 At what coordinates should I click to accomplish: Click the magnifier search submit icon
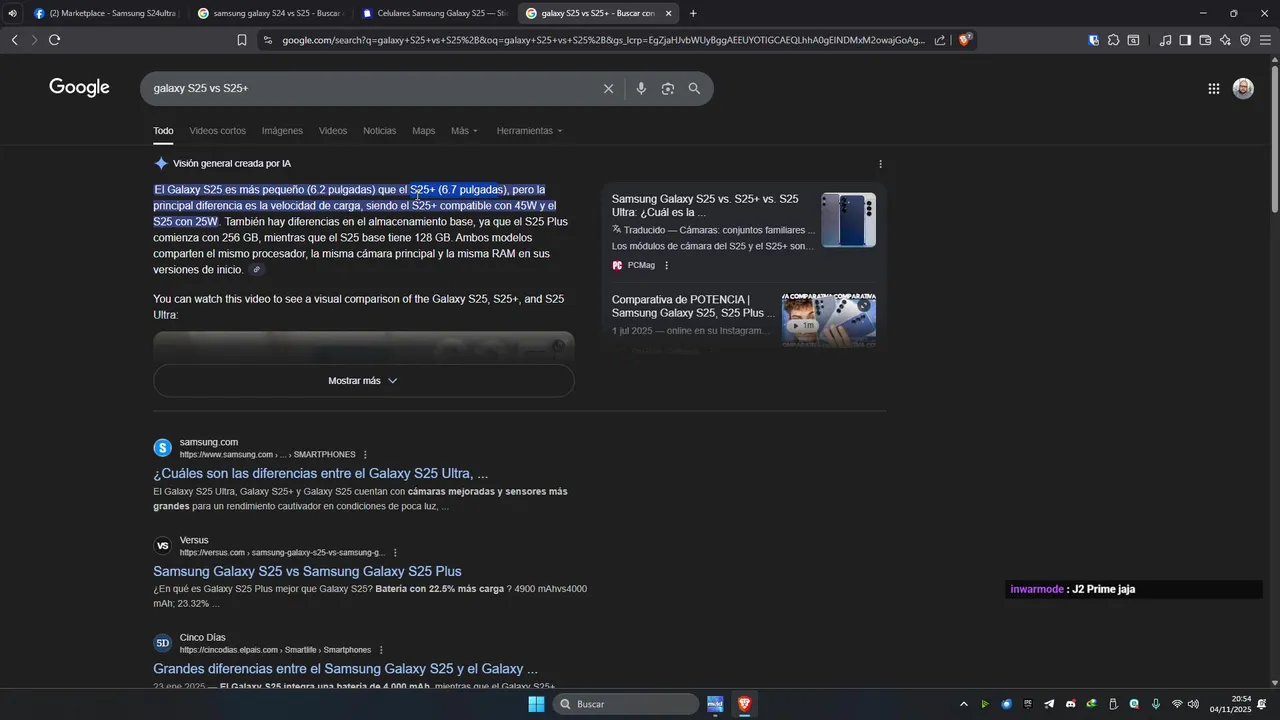(x=694, y=89)
